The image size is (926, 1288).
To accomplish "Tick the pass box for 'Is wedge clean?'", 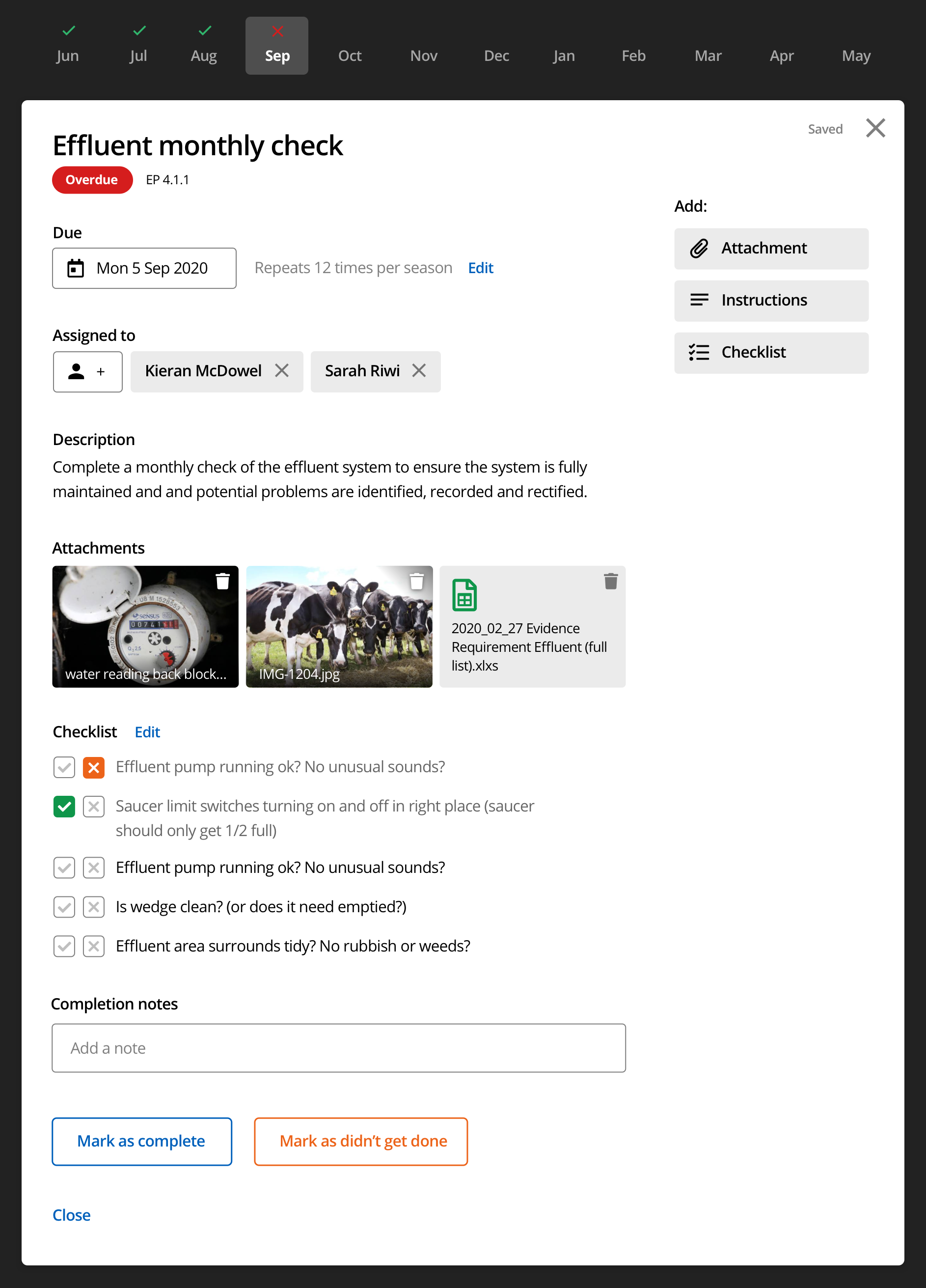I will pyautogui.click(x=64, y=907).
